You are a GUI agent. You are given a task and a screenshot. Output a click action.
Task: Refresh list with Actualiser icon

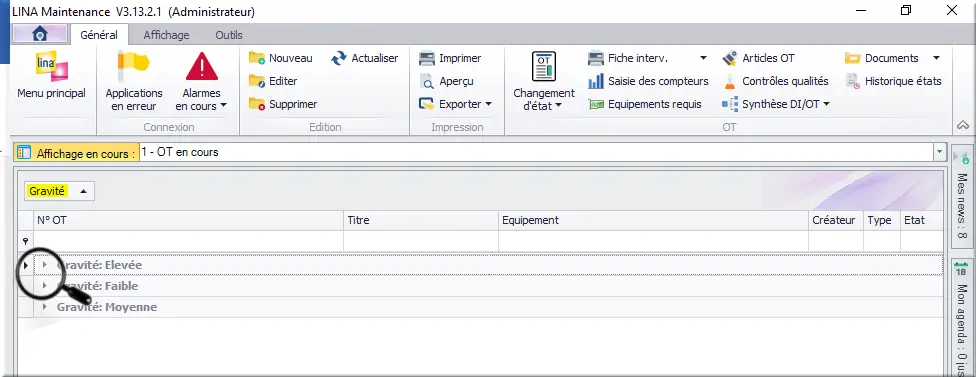pyautogui.click(x=339, y=58)
